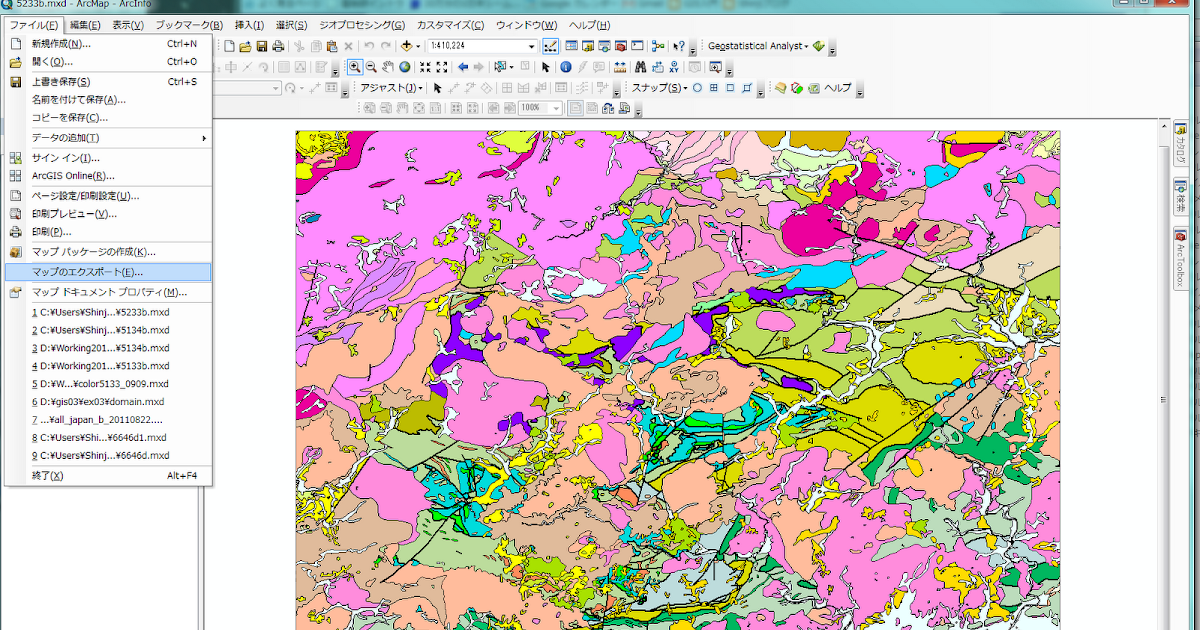1200x630 pixels.
Task: Open recent file 6646d1.mxd
Action: point(100,438)
